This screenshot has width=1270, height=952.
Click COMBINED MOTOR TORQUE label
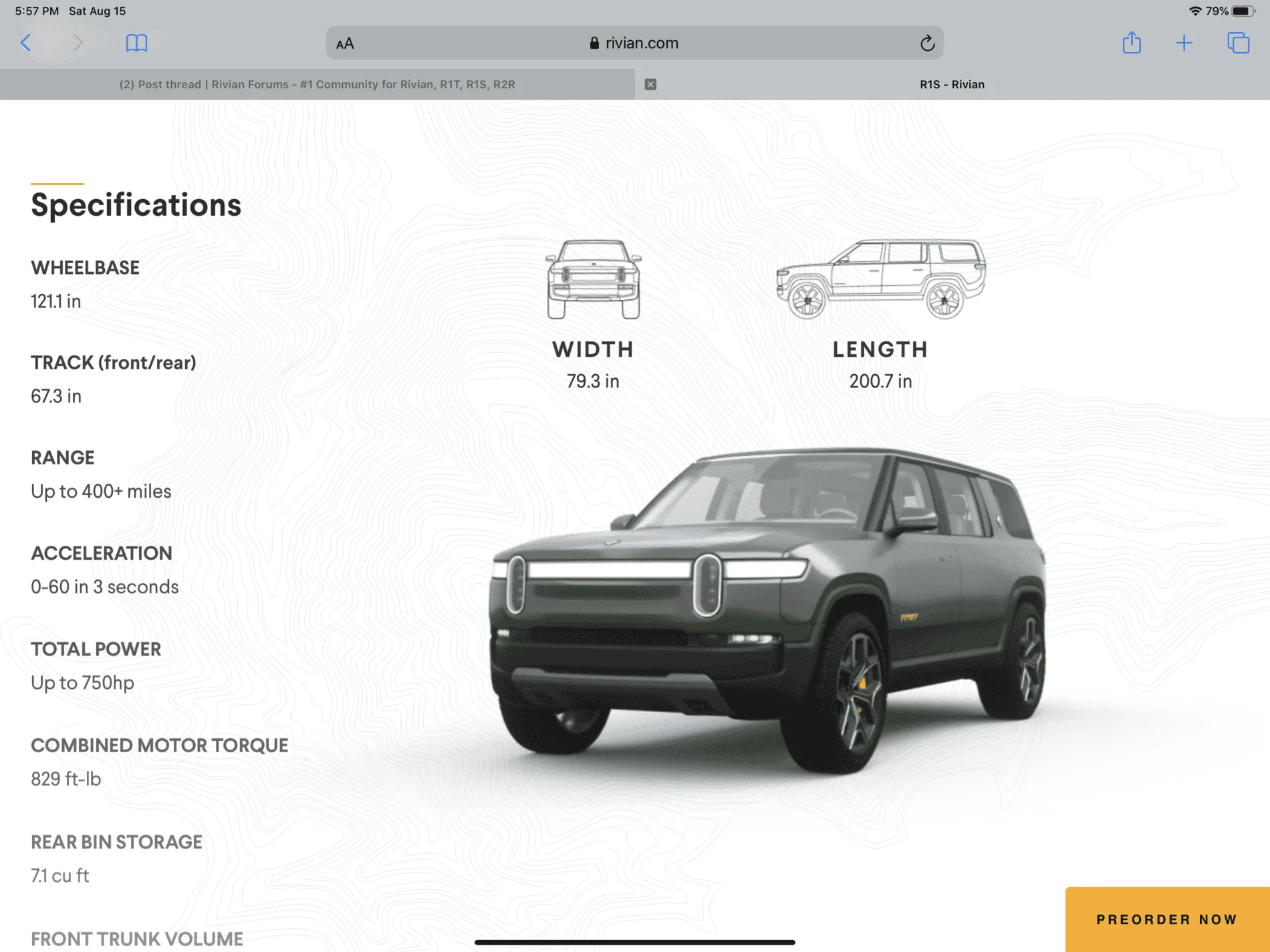point(160,746)
